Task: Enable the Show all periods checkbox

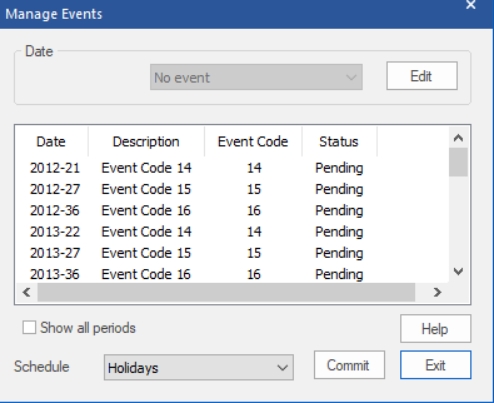Action: 29,327
